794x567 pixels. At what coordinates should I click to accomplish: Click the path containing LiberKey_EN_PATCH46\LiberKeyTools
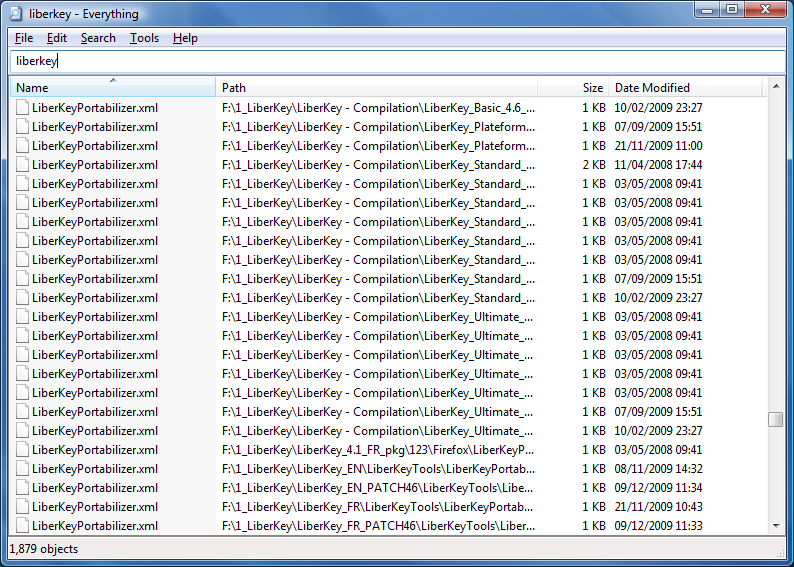(x=377, y=488)
